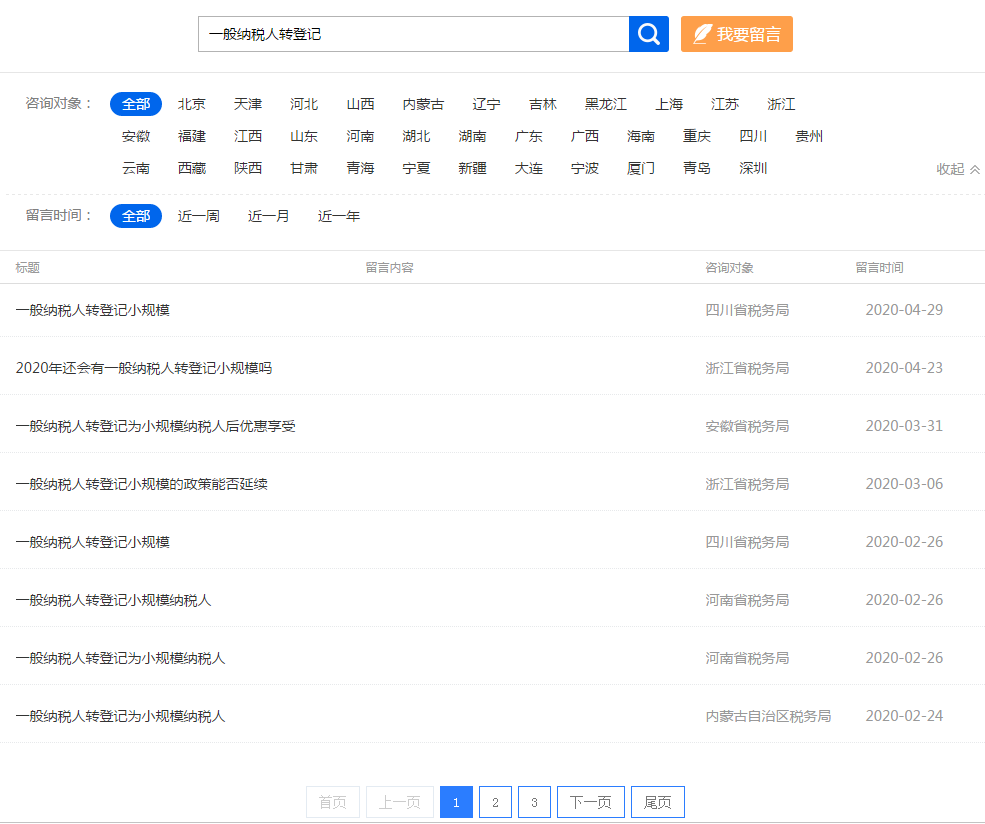Open 一般纳税人转登记小规模 dated 2020-02-26
This screenshot has height=824, width=985.
click(x=92, y=542)
